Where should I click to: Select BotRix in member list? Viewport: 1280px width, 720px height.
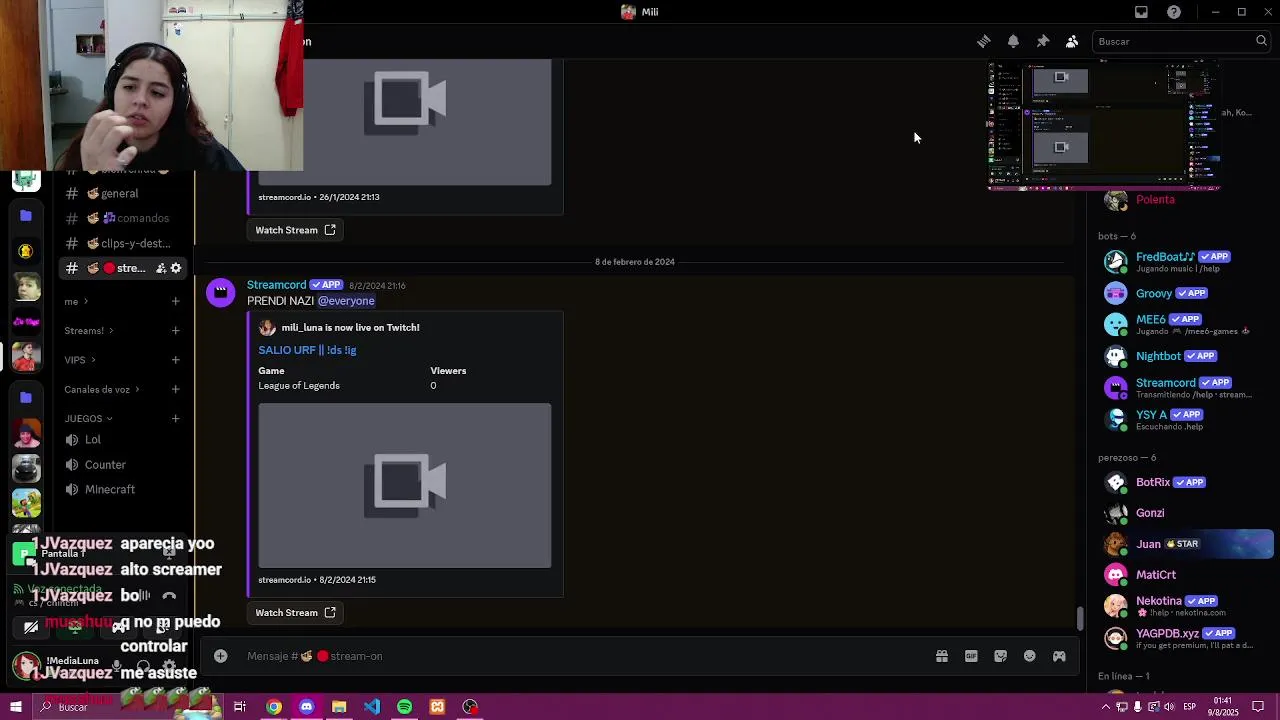pos(1185,482)
